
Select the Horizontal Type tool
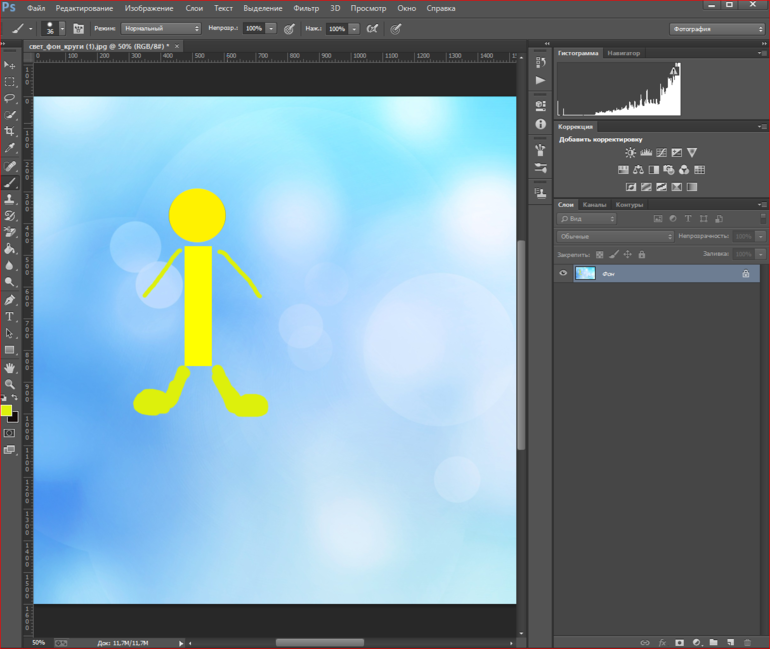click(x=10, y=317)
